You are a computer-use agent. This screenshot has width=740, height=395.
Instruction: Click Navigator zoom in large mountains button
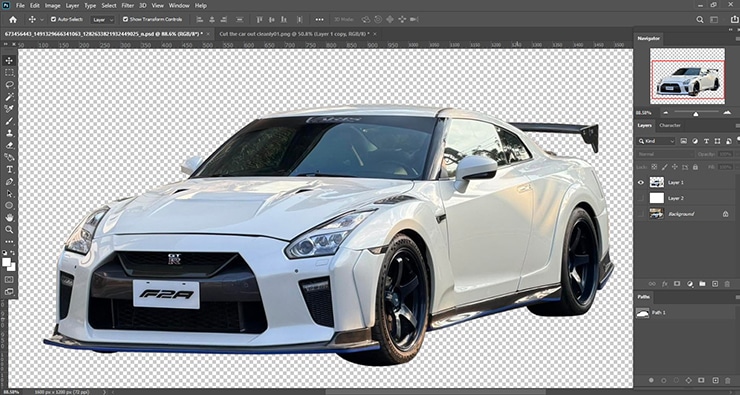click(x=727, y=112)
